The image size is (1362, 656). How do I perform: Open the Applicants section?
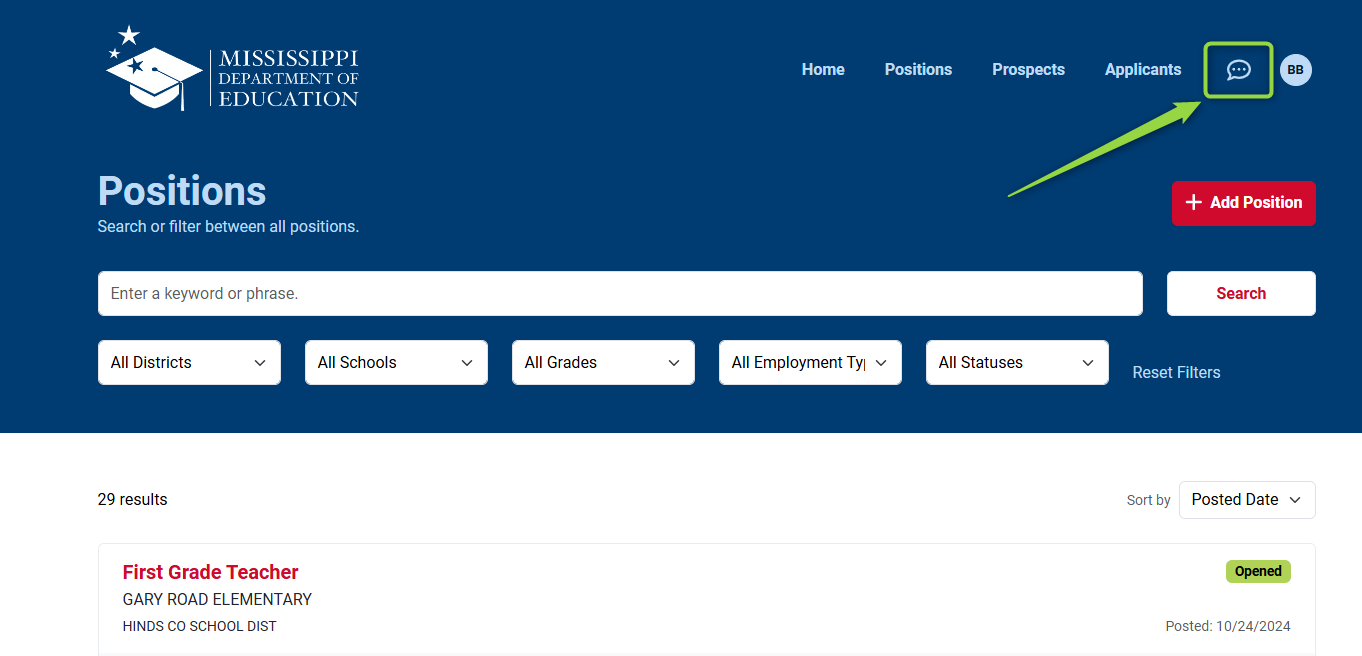(1142, 70)
